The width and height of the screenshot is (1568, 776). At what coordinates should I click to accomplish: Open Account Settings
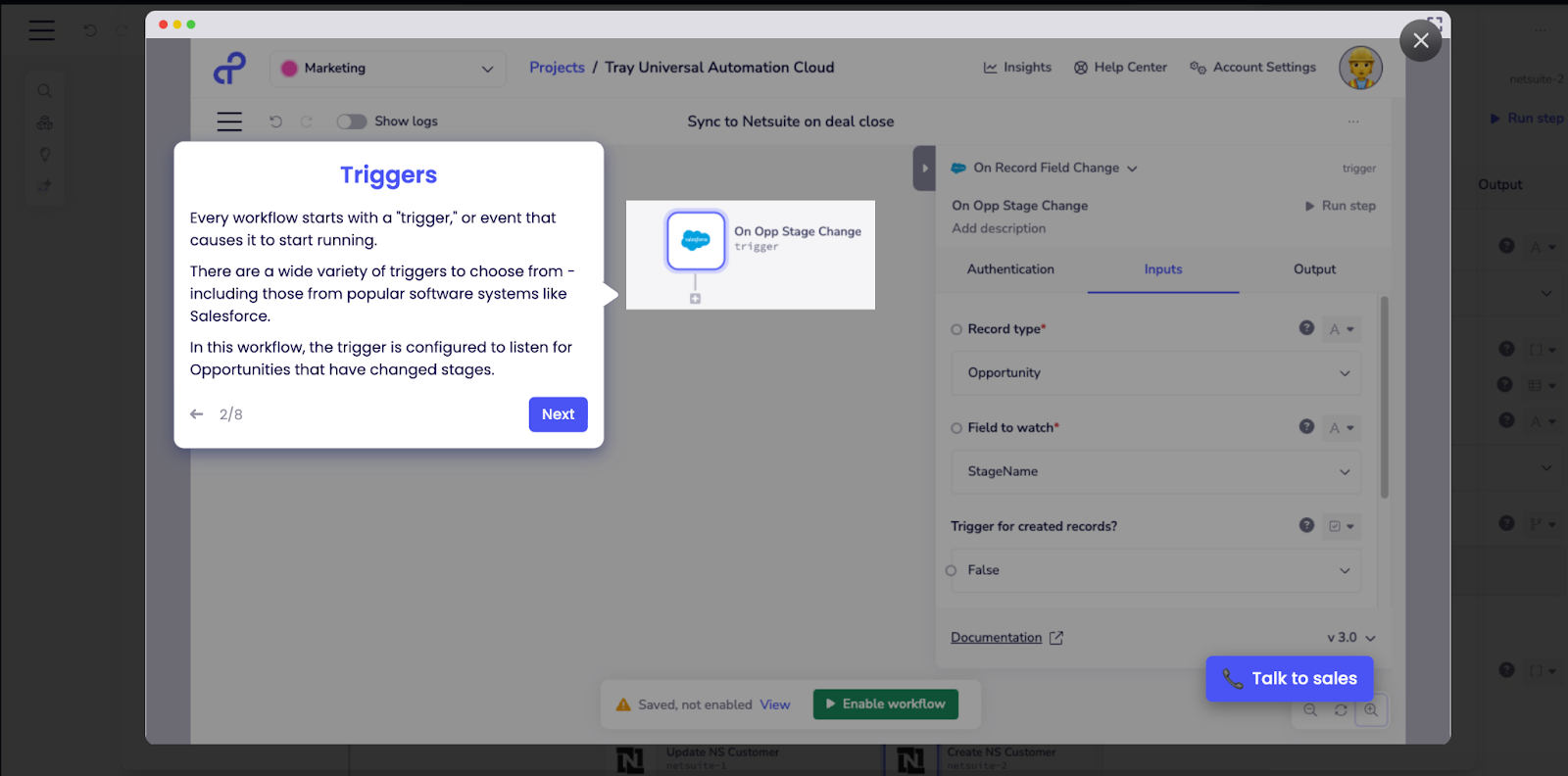tap(1252, 68)
